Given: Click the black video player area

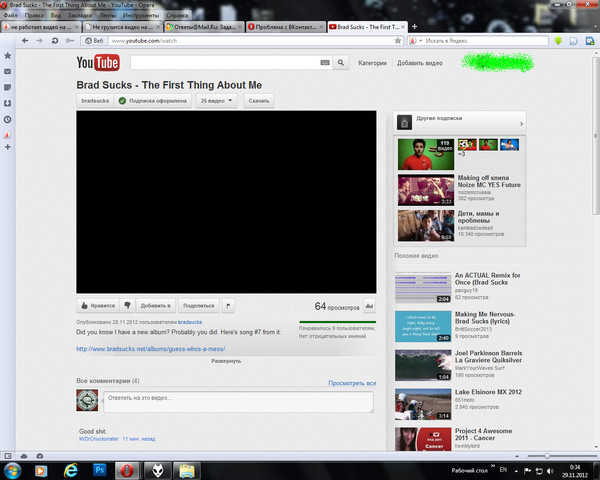Looking at the screenshot, I should click(226, 202).
